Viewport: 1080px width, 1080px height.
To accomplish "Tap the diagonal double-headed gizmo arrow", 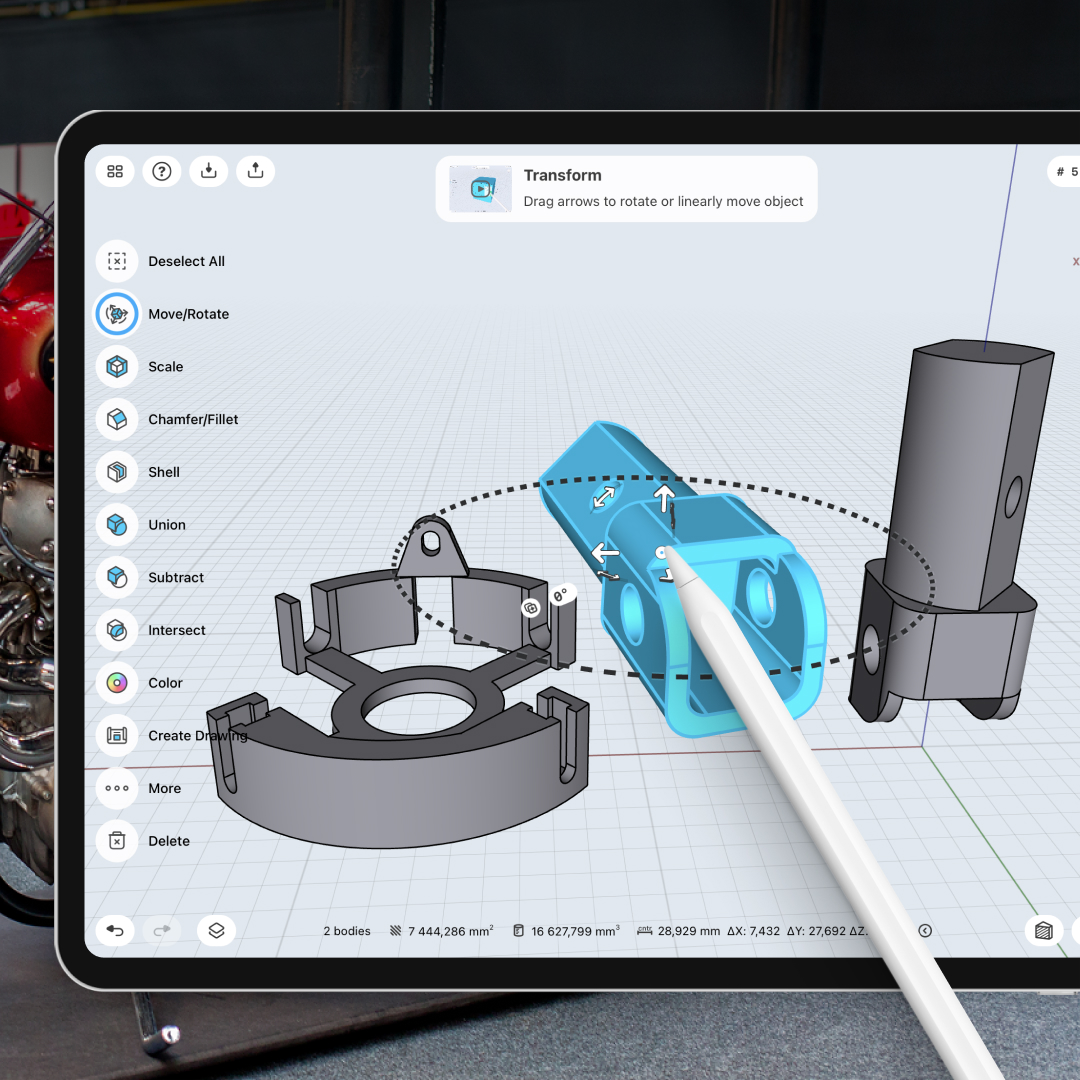I will pos(604,497).
